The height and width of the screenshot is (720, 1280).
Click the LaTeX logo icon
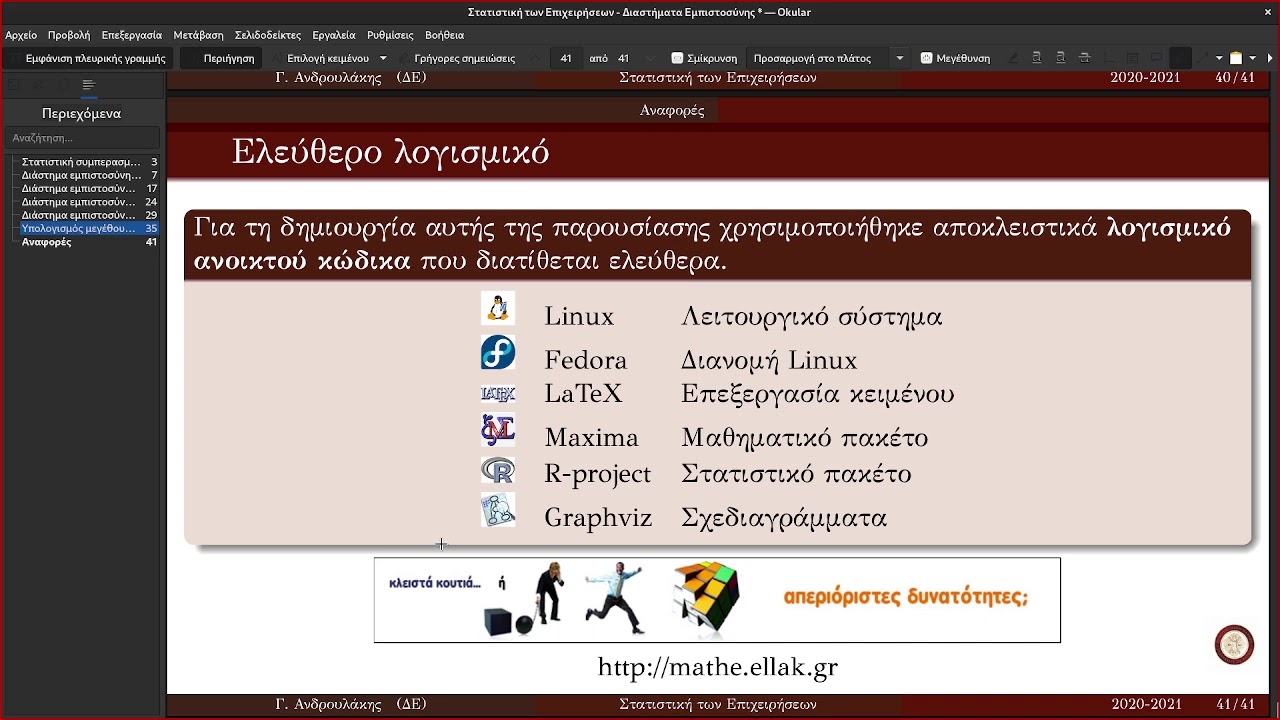click(x=498, y=394)
